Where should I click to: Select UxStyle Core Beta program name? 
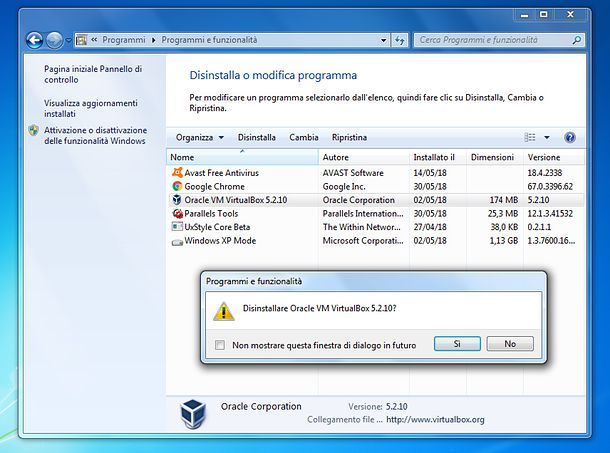click(217, 227)
